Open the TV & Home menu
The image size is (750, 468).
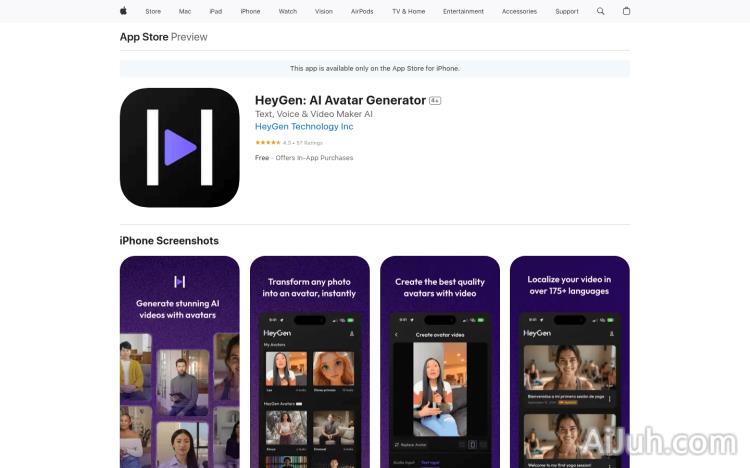[x=408, y=11]
